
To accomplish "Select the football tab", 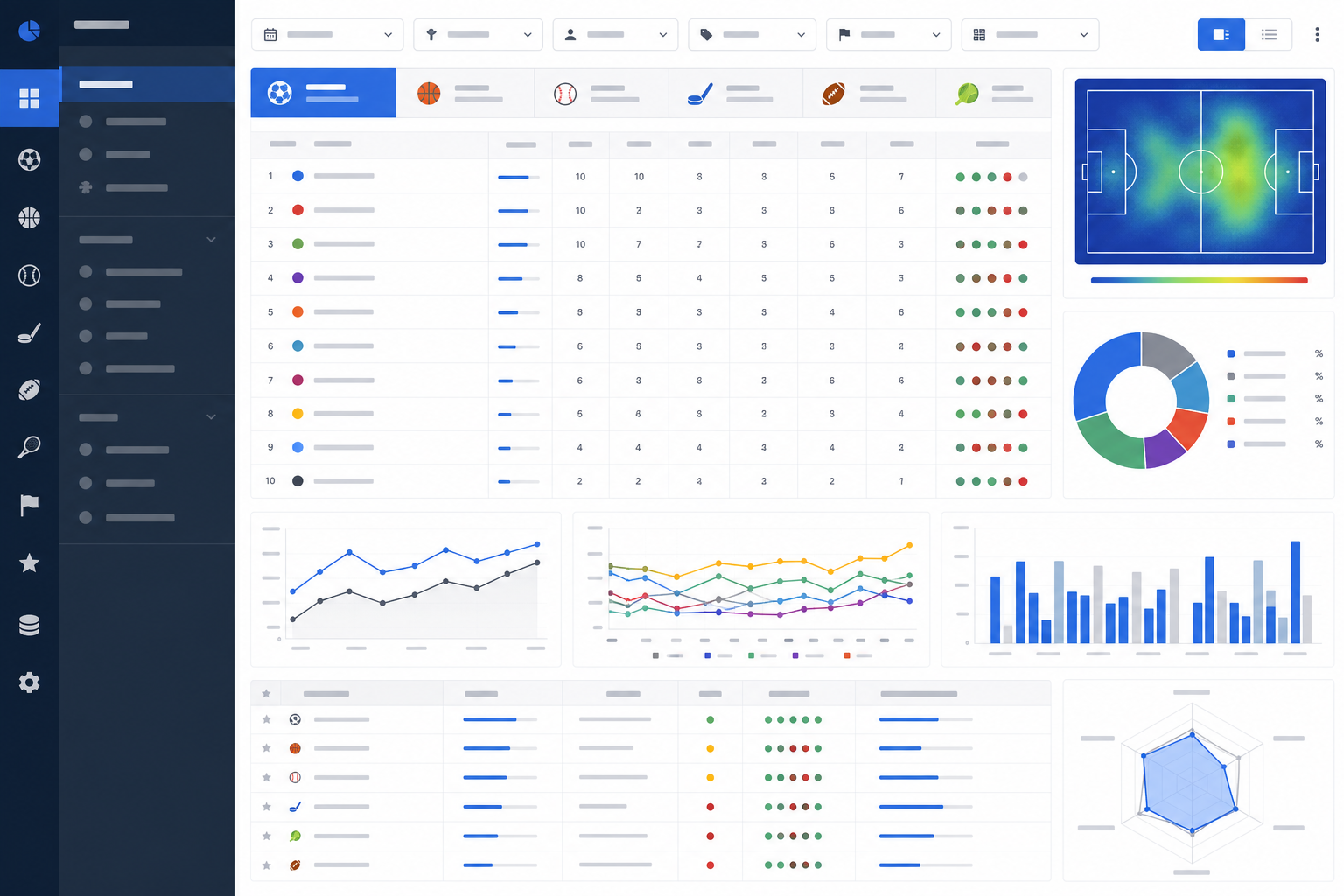I will point(869,93).
